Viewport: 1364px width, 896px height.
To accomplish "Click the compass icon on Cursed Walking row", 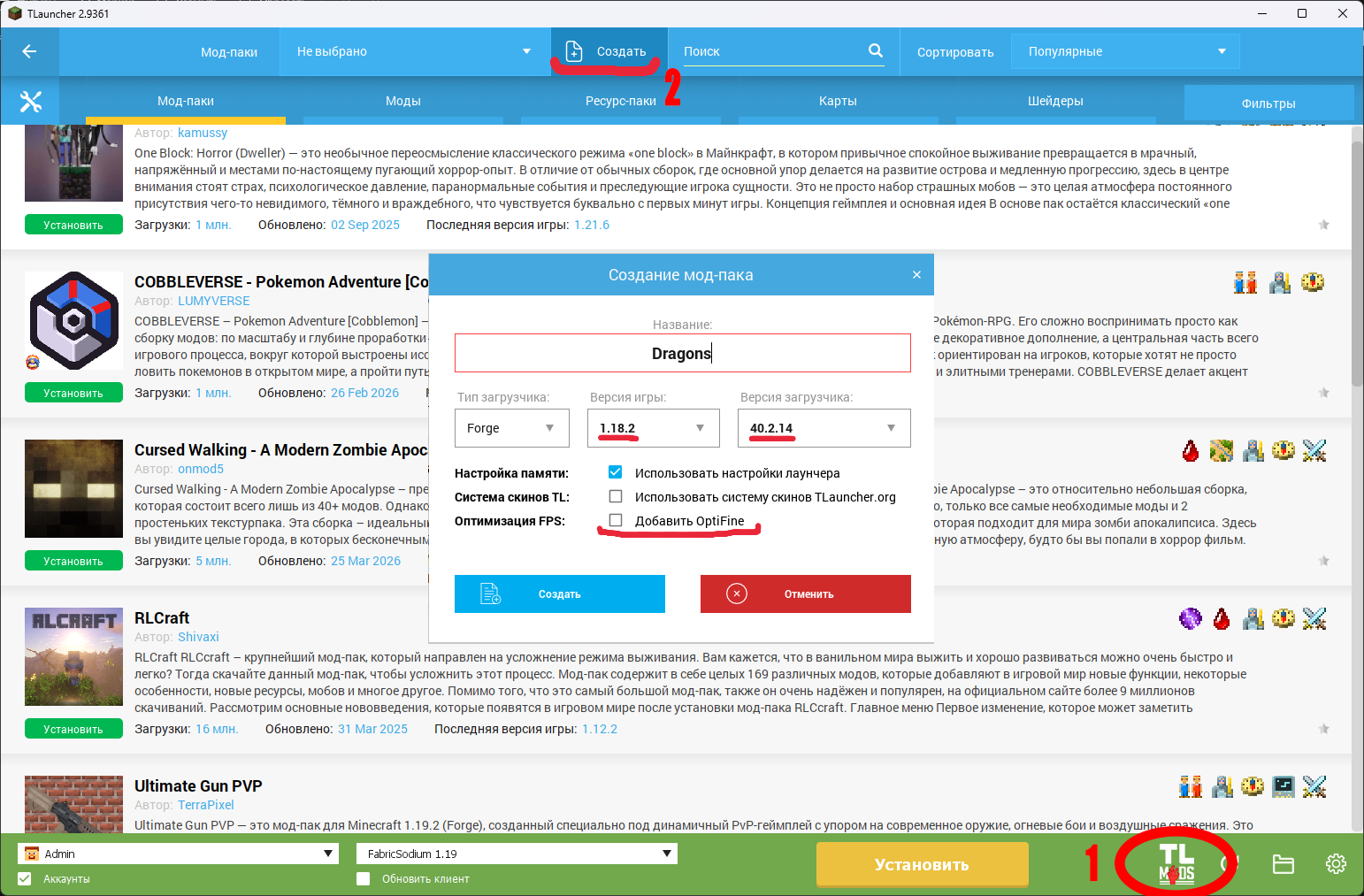I will [1284, 450].
